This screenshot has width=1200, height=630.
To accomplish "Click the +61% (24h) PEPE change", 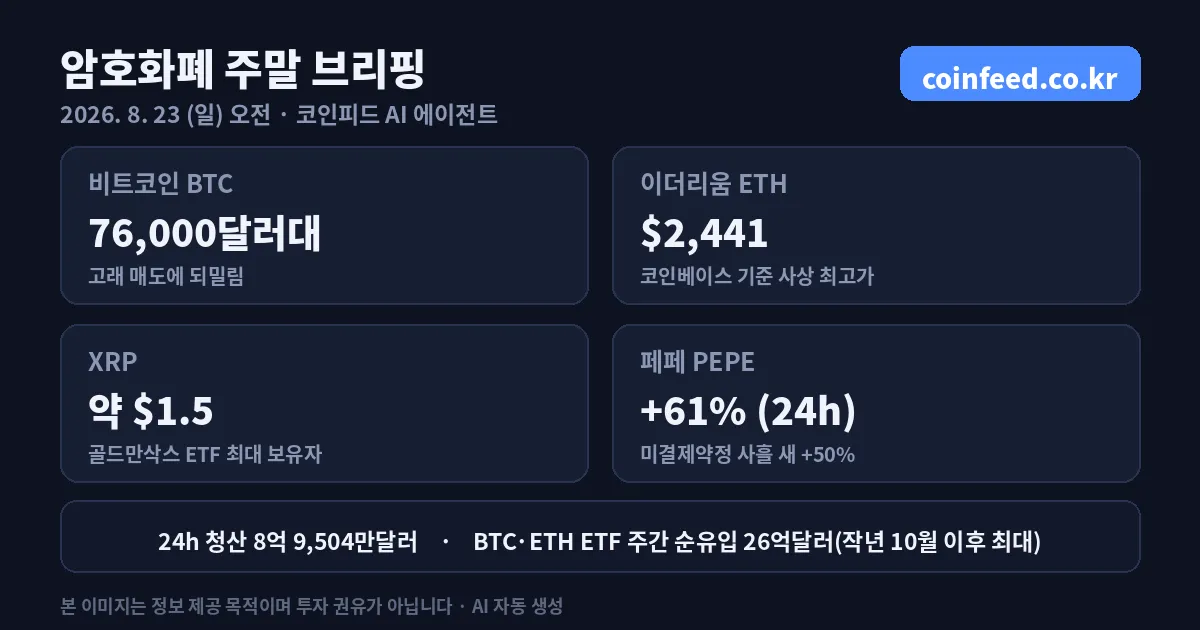I will point(748,411).
